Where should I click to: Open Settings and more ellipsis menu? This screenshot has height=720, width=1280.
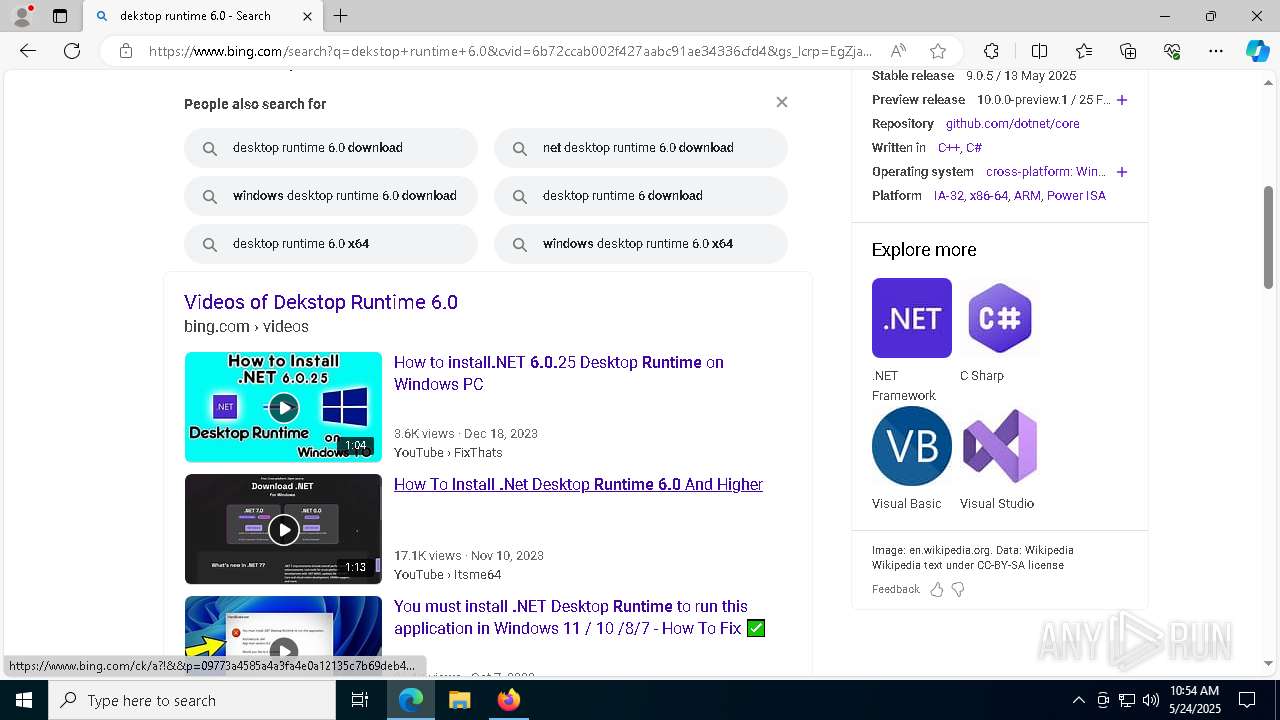coord(1216,51)
